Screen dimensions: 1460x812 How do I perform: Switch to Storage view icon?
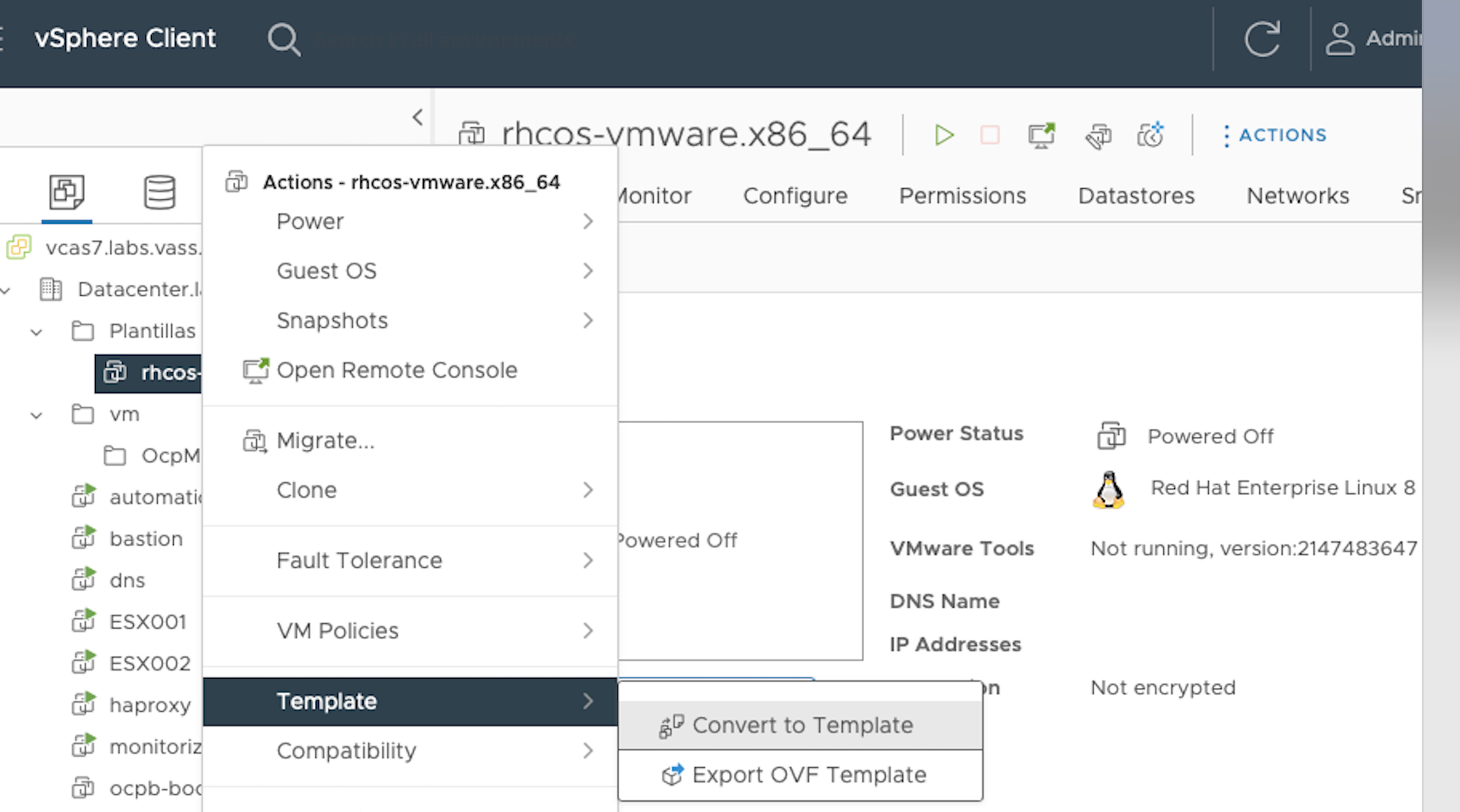point(159,192)
